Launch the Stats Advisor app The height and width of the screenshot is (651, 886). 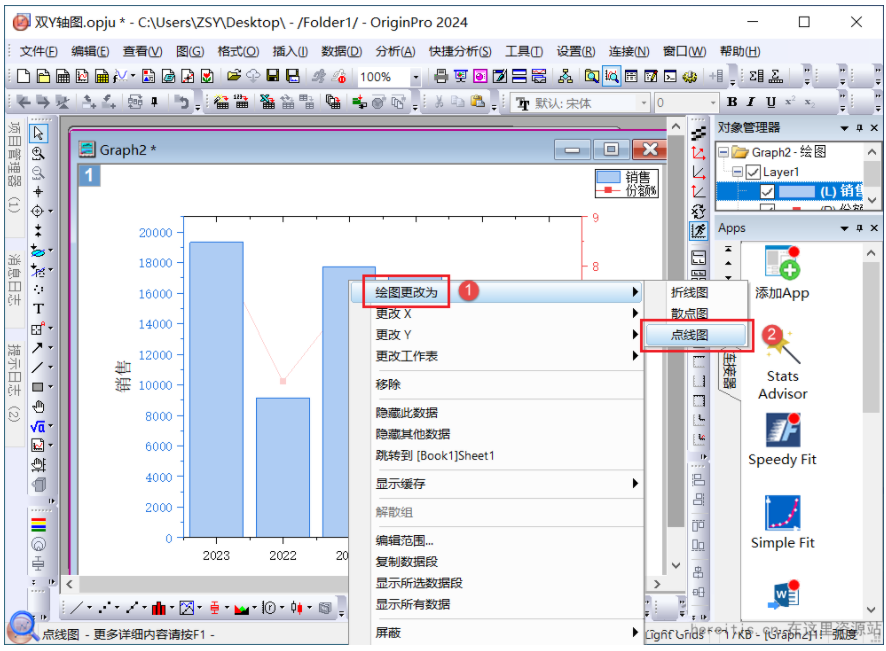pos(783,364)
